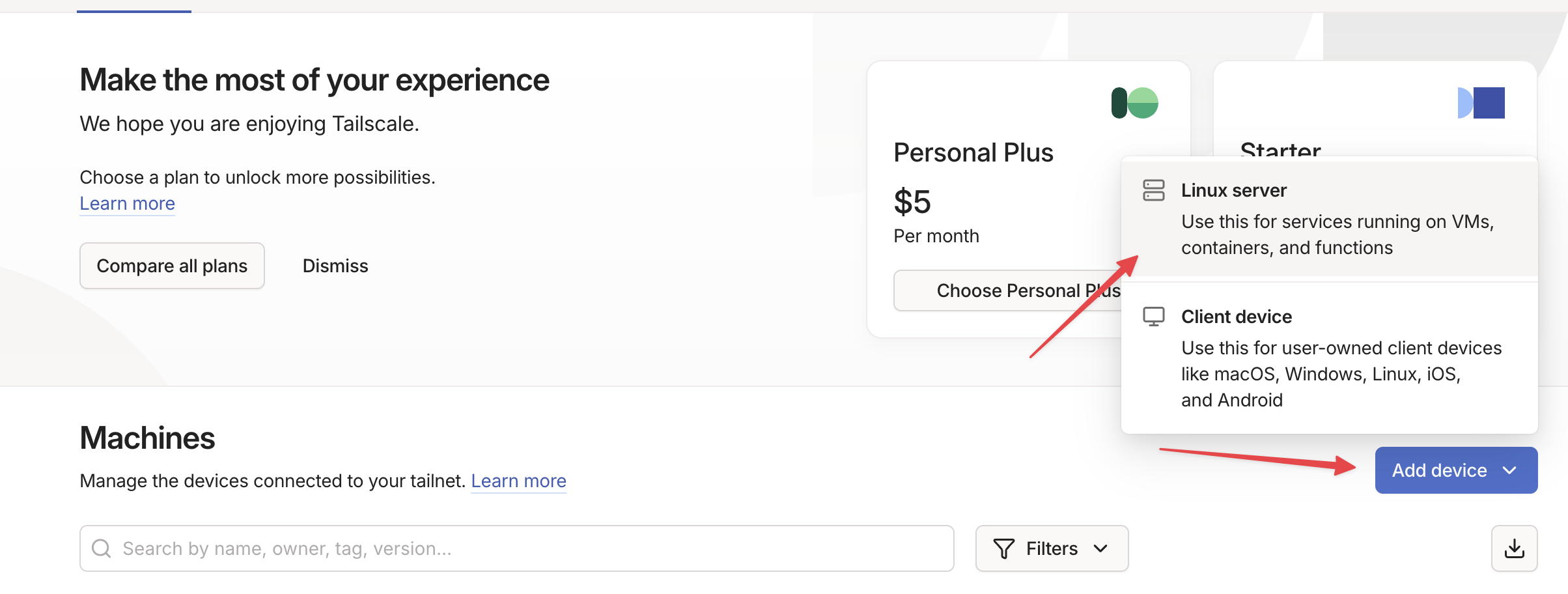Viewport: 1568px width, 594px height.
Task: Focus the machine search input field
Action: [521, 548]
